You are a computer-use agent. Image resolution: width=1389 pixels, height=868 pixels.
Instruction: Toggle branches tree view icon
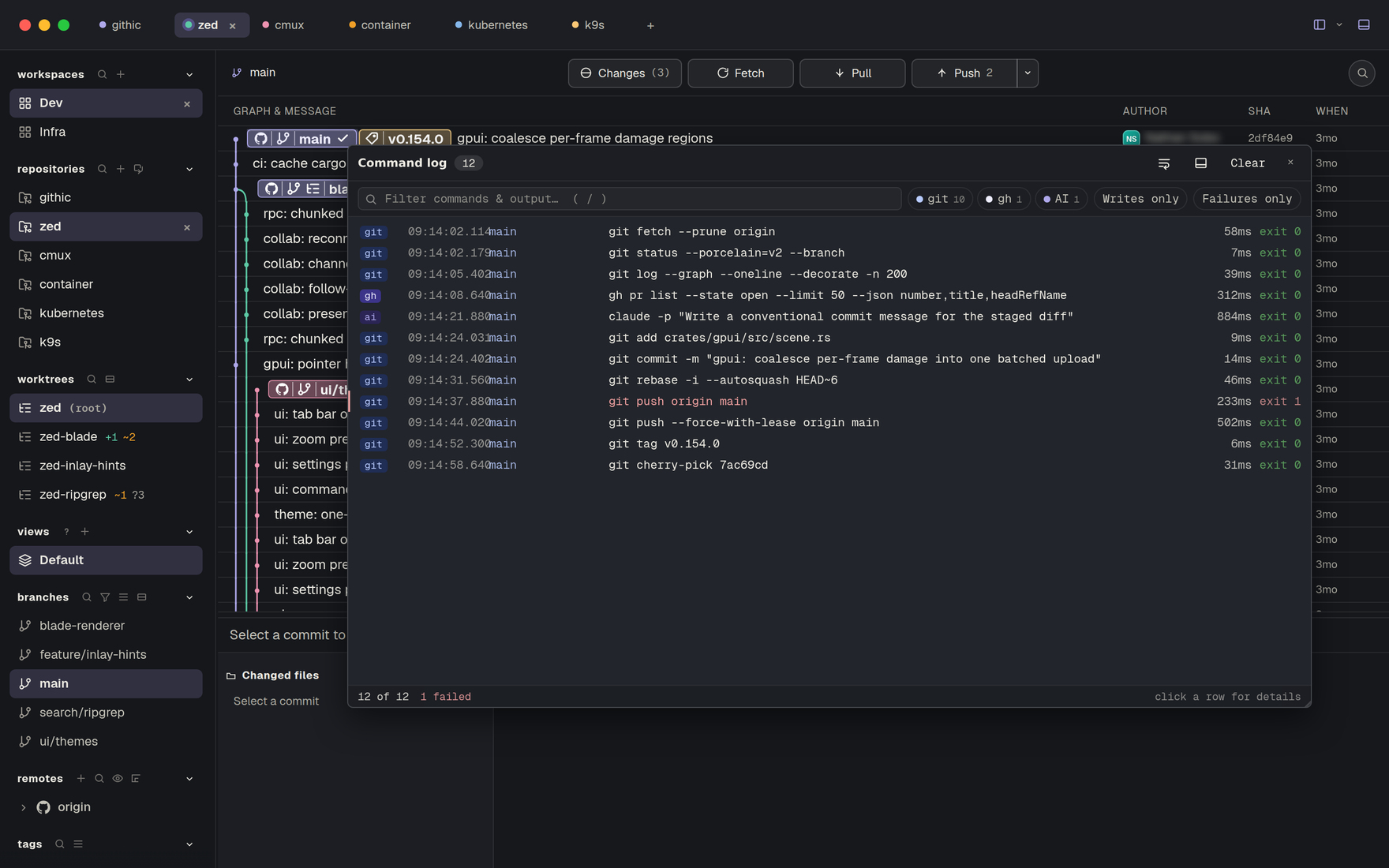[x=142, y=597]
